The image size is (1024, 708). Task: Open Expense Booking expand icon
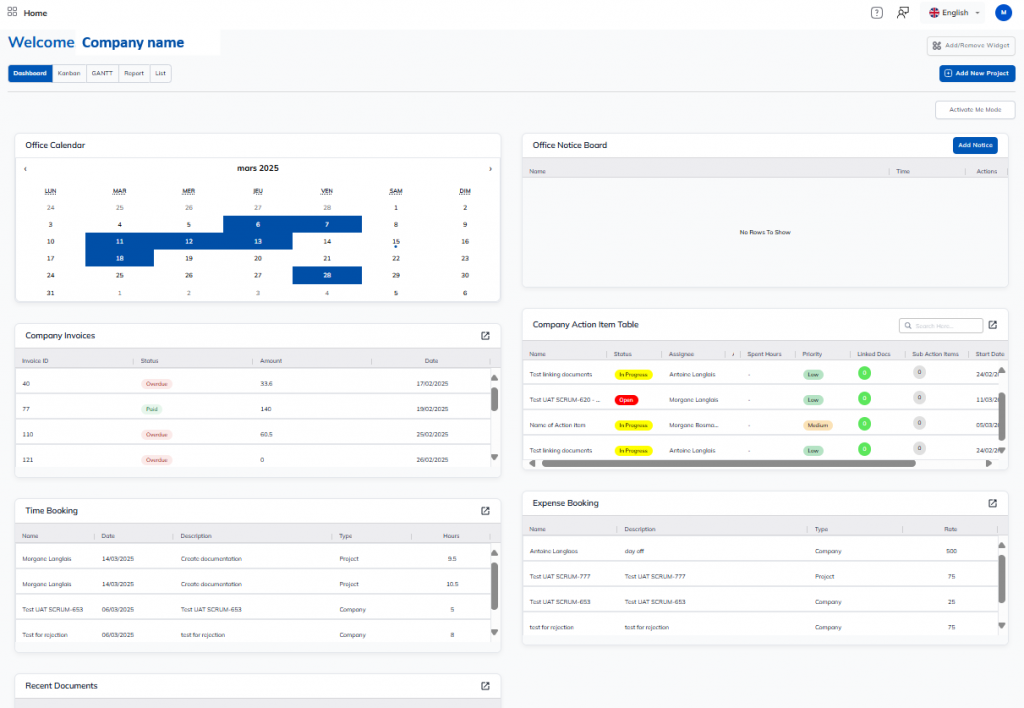(x=992, y=504)
